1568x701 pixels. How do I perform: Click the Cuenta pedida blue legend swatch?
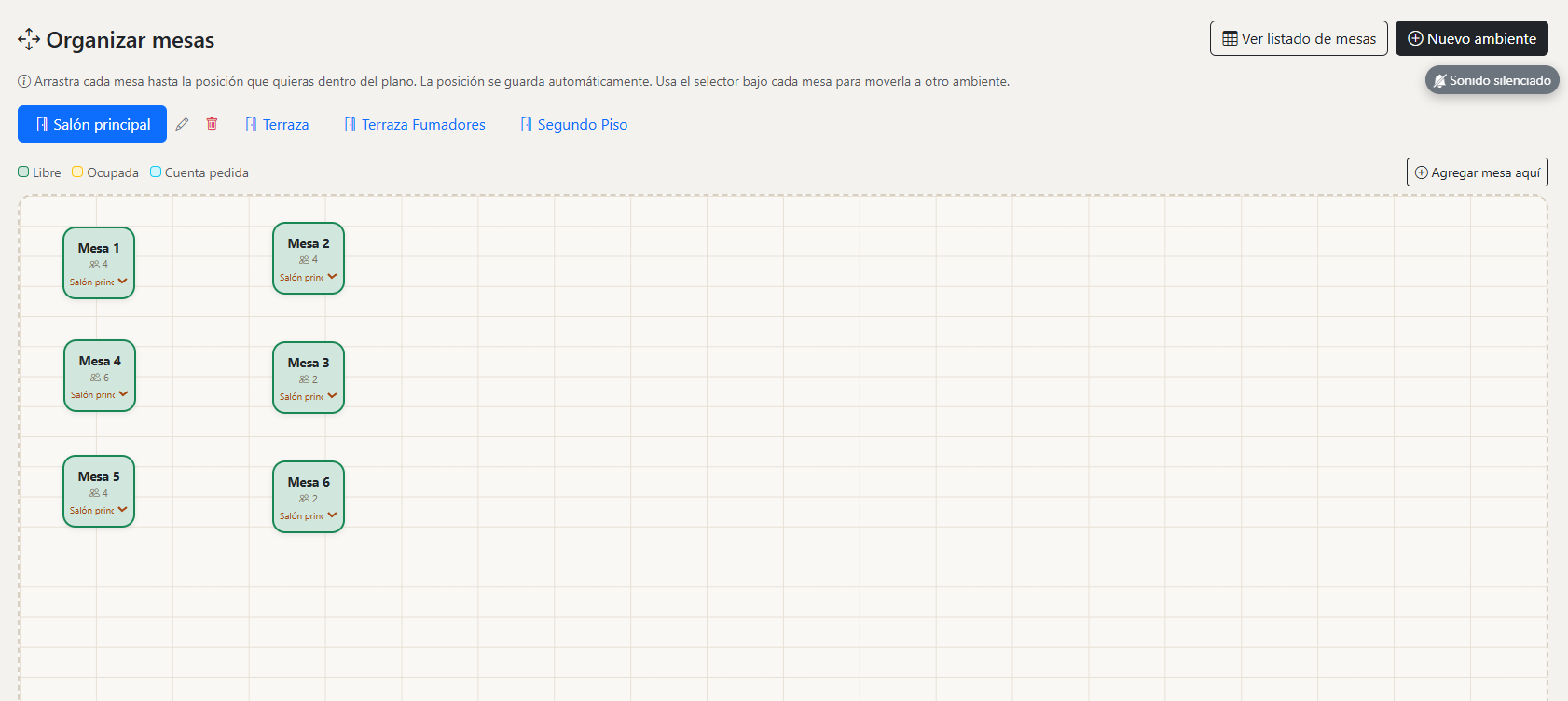pos(156,172)
